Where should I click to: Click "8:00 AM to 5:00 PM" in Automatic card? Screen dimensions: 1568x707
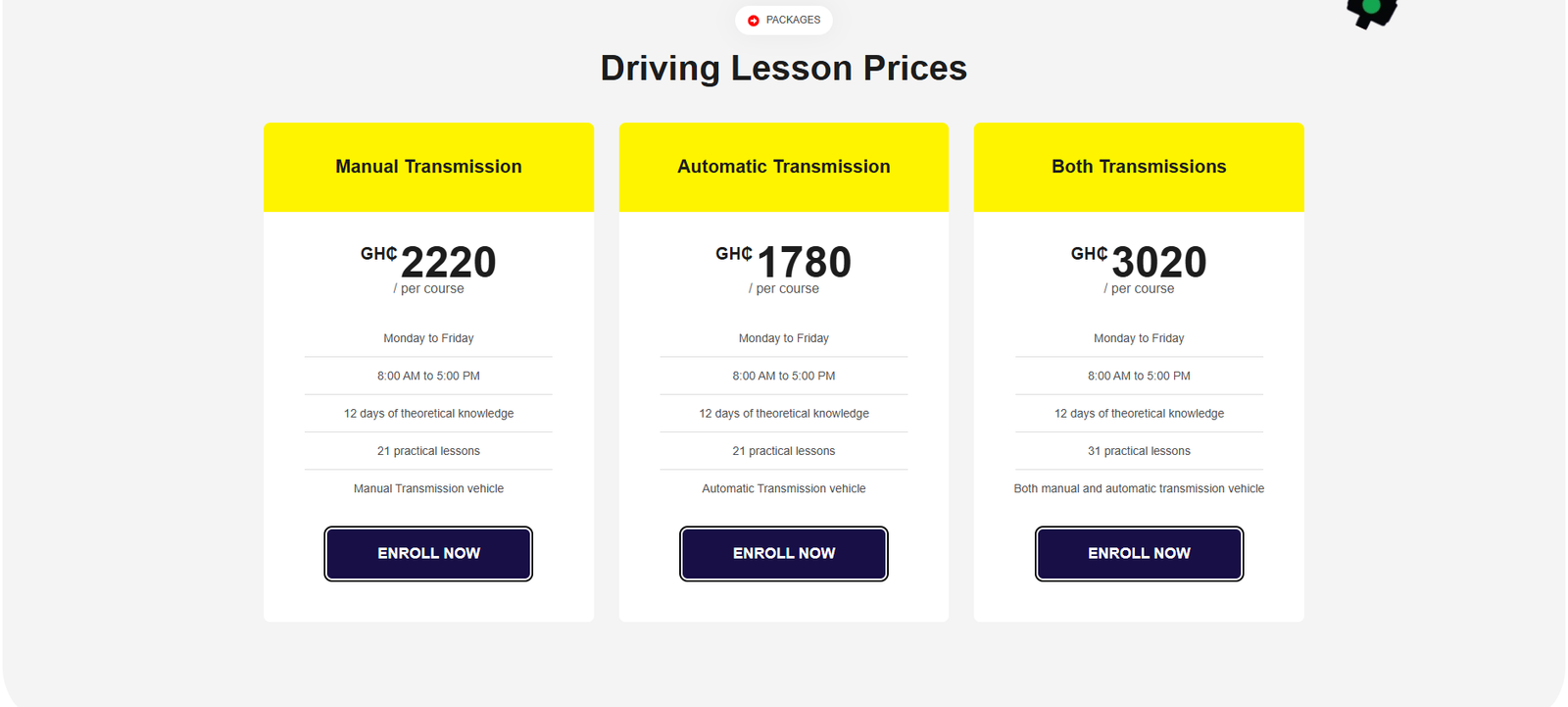click(784, 376)
